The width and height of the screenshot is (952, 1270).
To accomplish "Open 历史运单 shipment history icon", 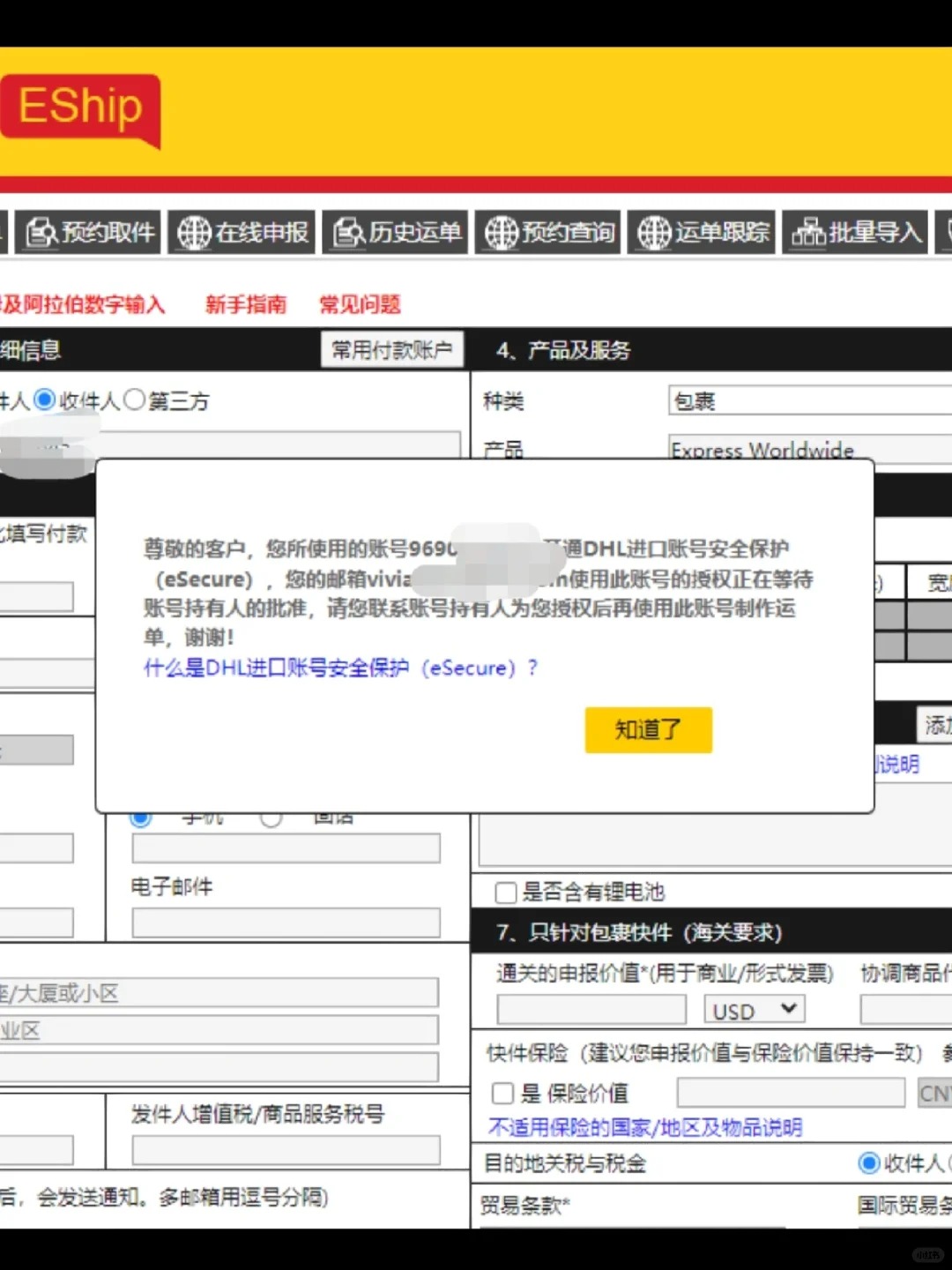I will click(348, 233).
